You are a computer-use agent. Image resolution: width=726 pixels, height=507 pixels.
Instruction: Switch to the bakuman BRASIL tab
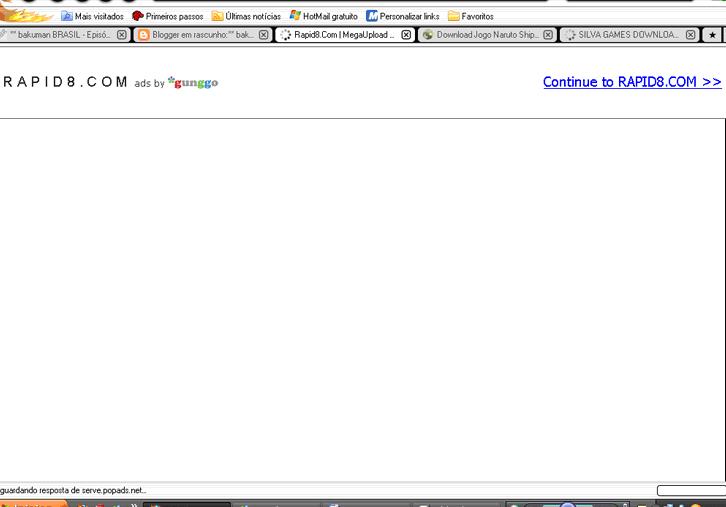click(64, 35)
